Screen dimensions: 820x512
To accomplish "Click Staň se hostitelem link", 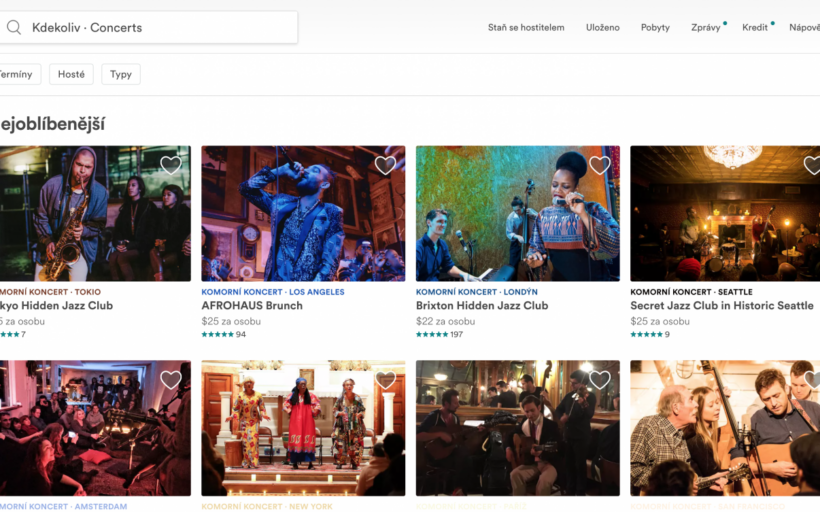I will tap(526, 28).
